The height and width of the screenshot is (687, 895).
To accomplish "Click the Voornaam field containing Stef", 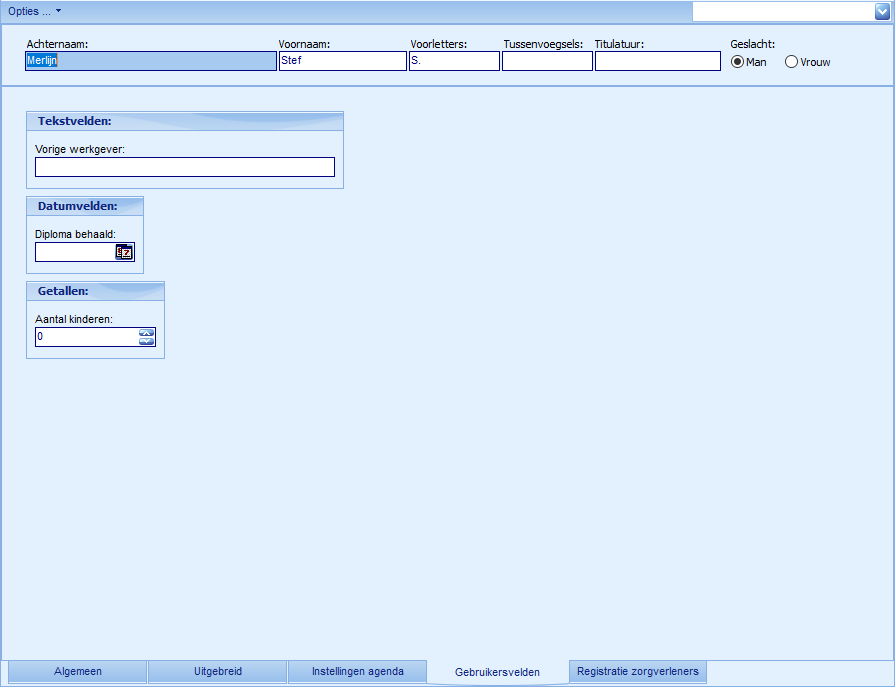I will (342, 61).
